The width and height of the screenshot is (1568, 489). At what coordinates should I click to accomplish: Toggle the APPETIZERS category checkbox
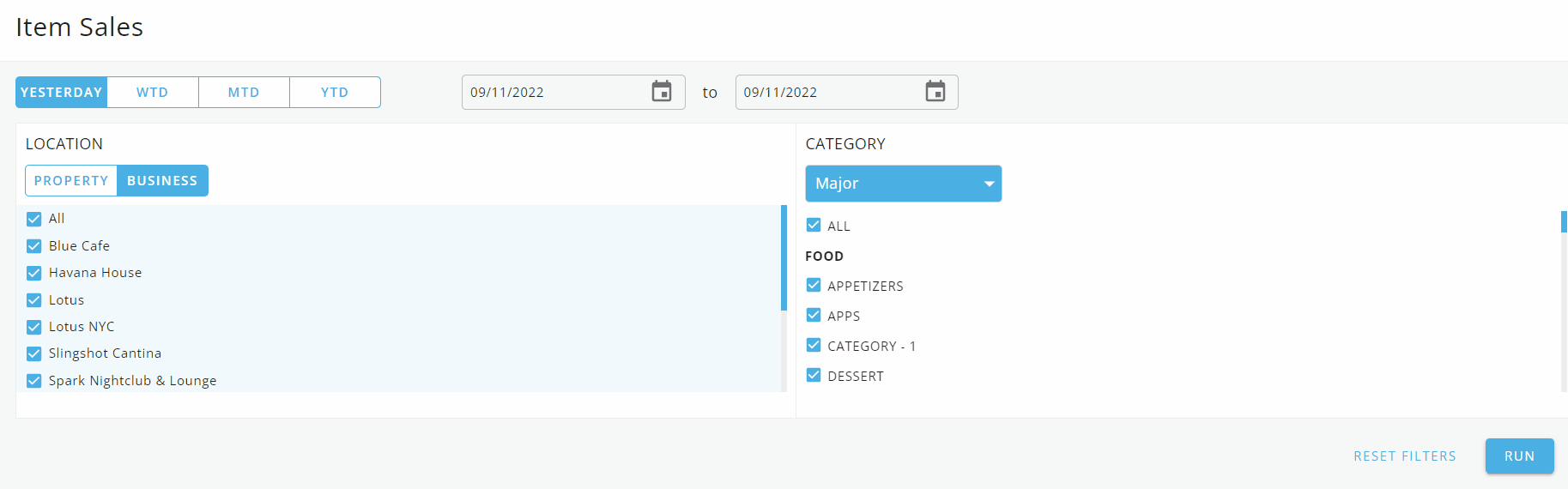[814, 286]
